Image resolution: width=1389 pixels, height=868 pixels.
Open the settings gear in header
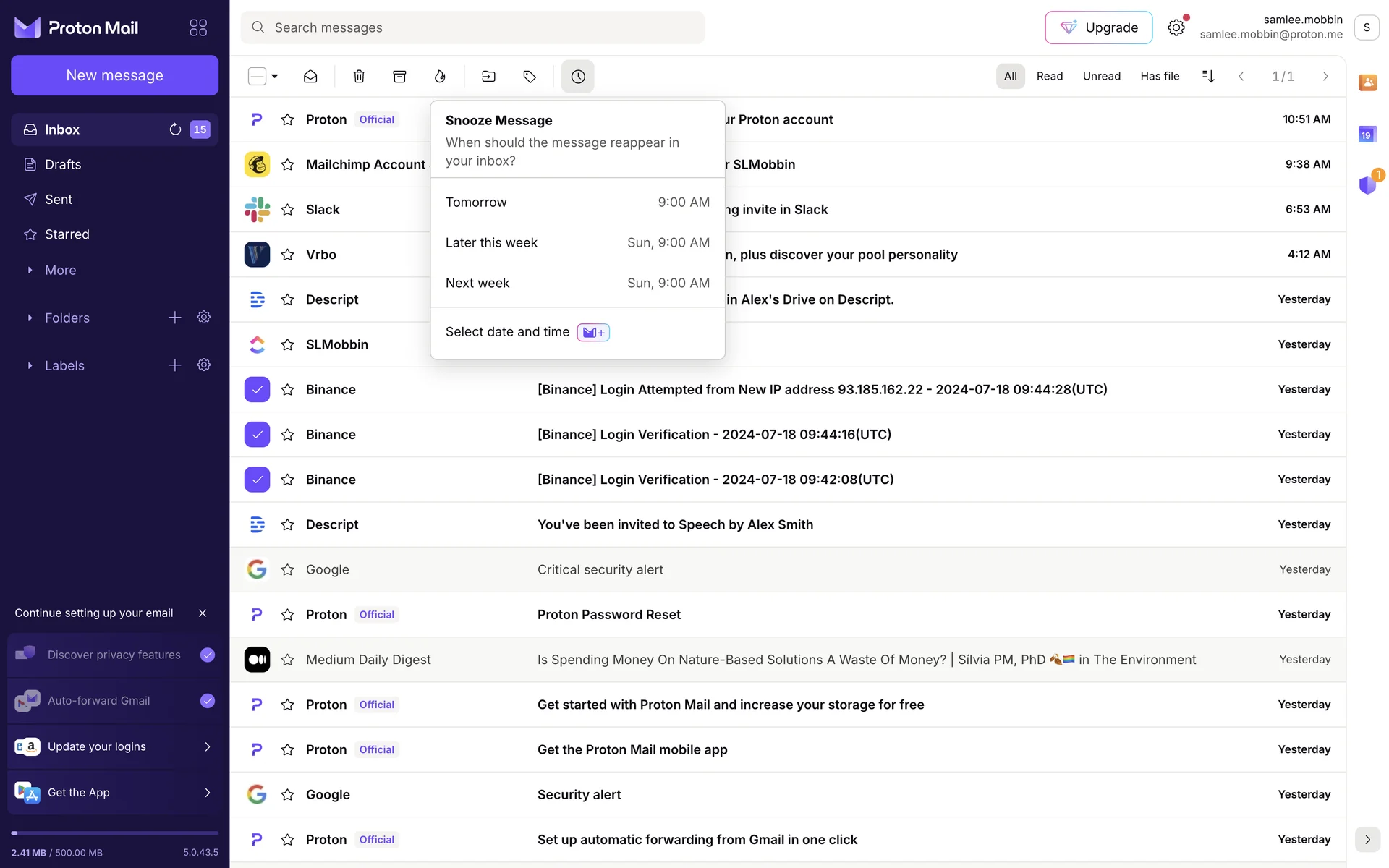pos(1176,27)
